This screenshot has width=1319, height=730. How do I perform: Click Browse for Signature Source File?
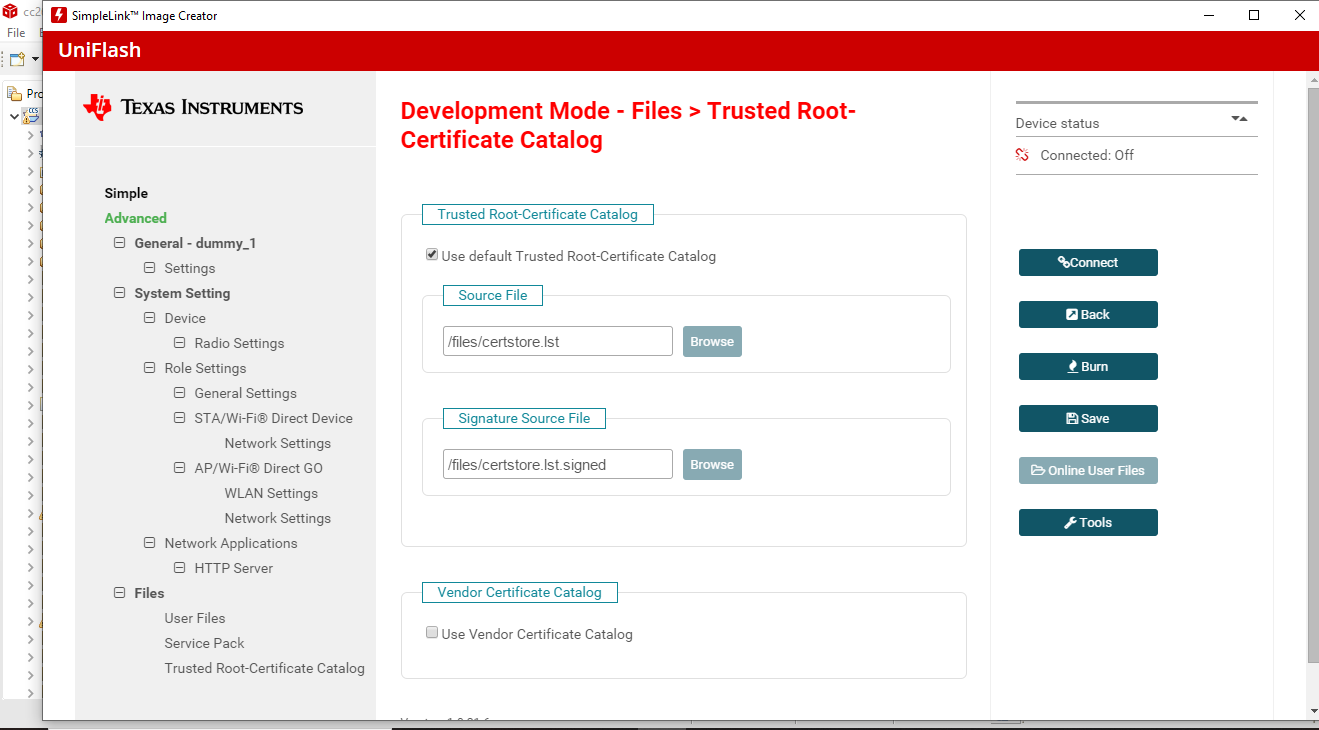(x=712, y=464)
